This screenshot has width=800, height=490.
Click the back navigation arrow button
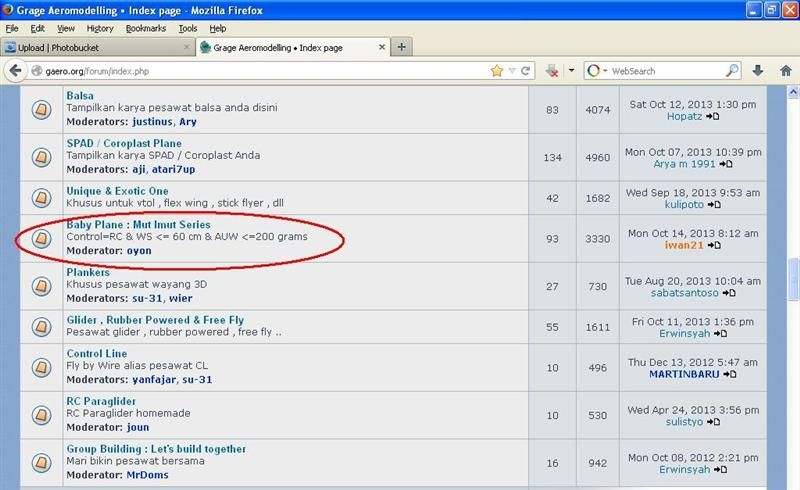tap(16, 71)
